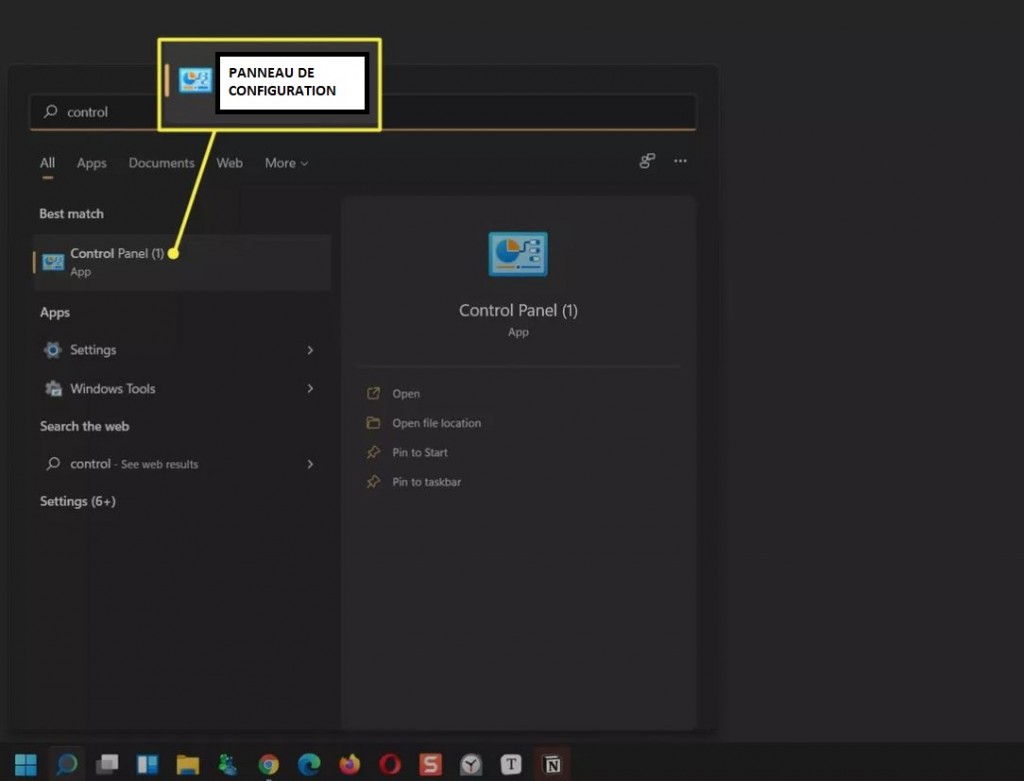Open the More filter dropdown
This screenshot has width=1024, height=781.
coord(286,163)
